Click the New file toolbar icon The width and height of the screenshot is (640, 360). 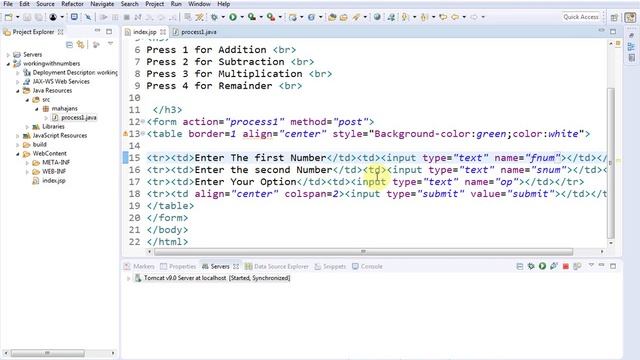pos(8,17)
